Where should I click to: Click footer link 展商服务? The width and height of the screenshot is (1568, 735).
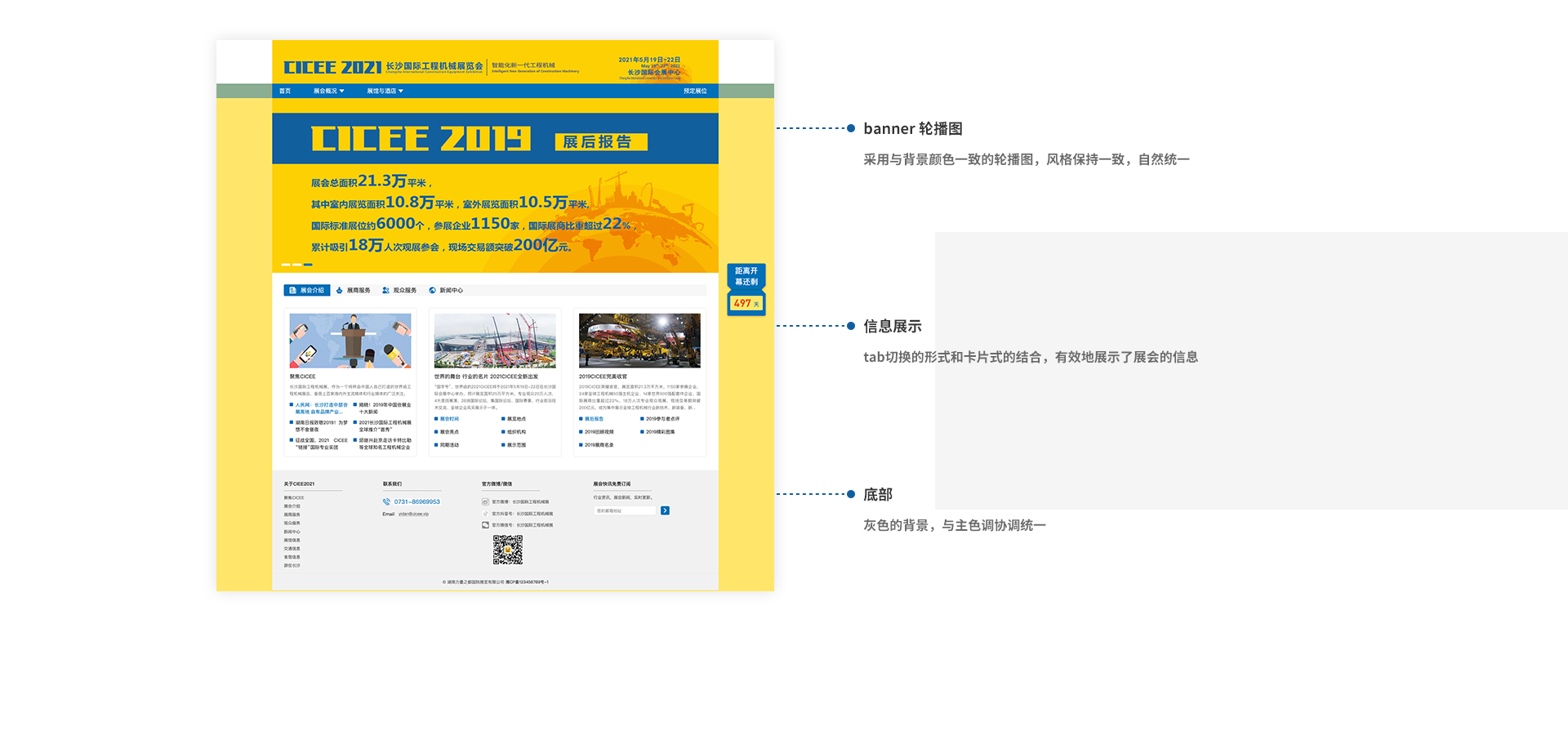tap(292, 514)
